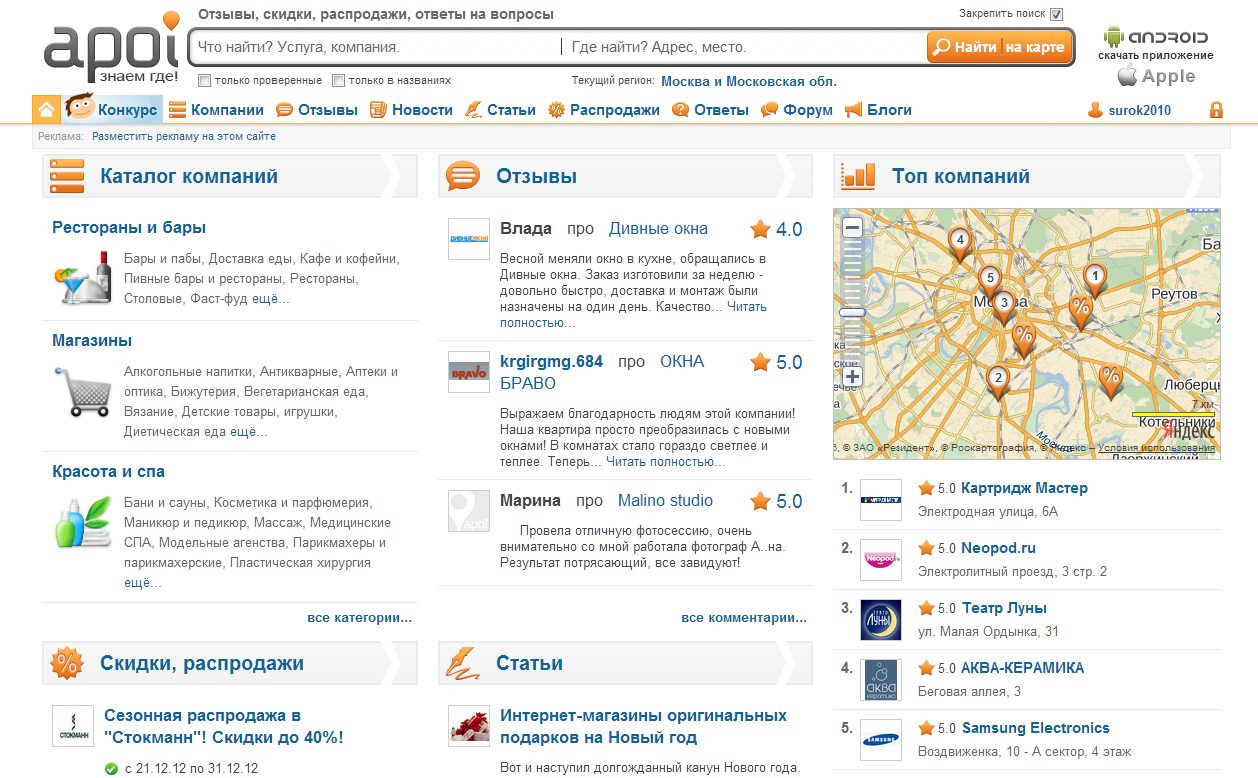Click map marker number 1
Viewport: 1258px width, 778px height.
click(1095, 279)
